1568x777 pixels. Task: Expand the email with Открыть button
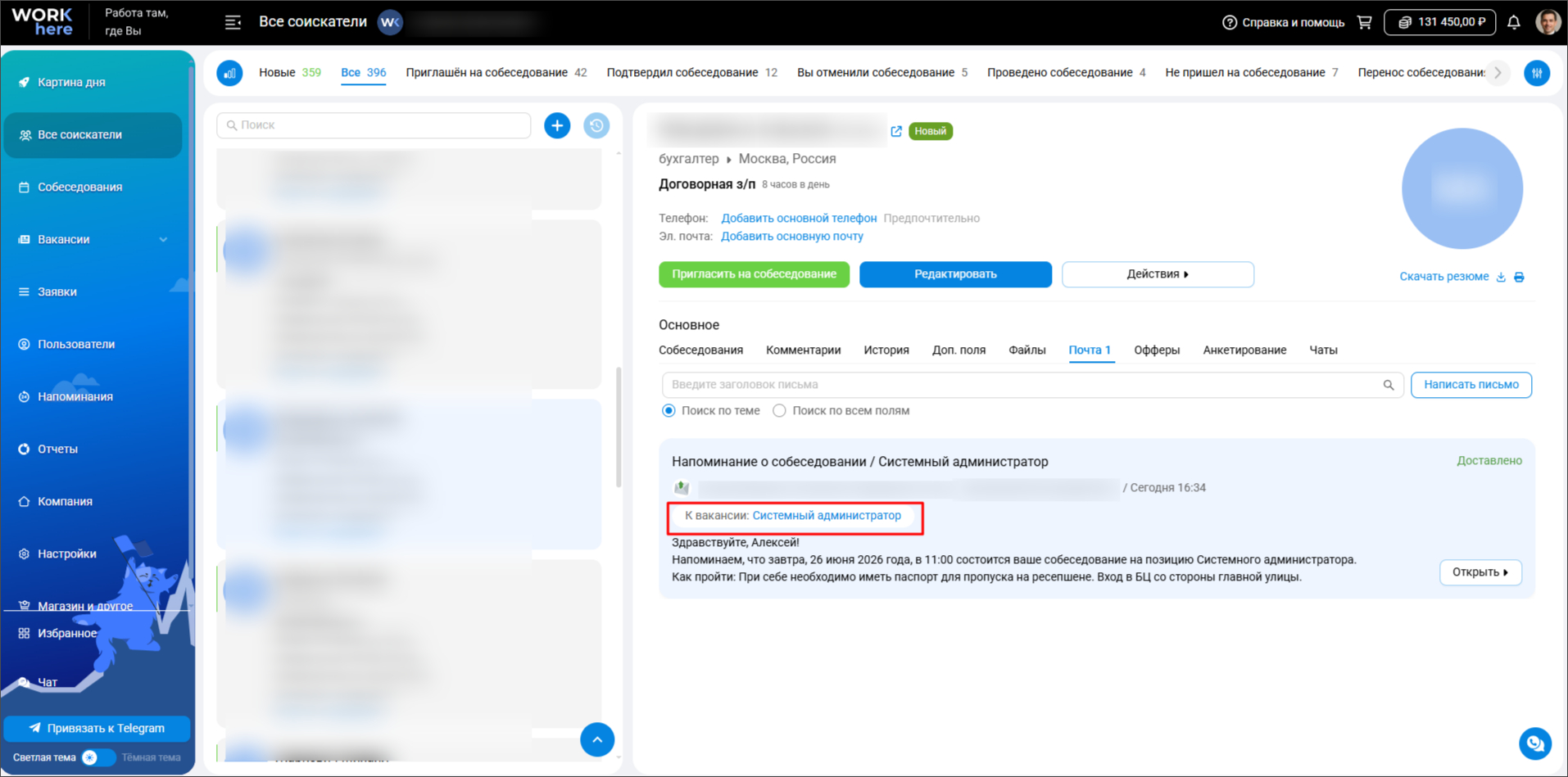pos(1480,572)
